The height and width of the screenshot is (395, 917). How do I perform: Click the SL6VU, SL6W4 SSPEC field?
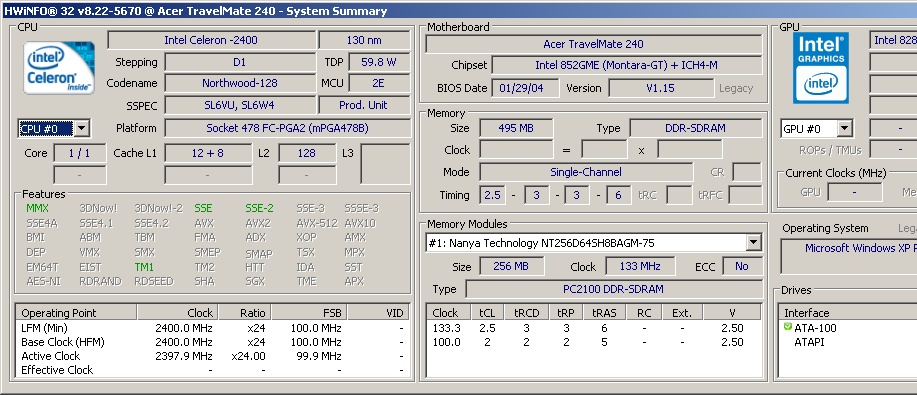click(239, 105)
